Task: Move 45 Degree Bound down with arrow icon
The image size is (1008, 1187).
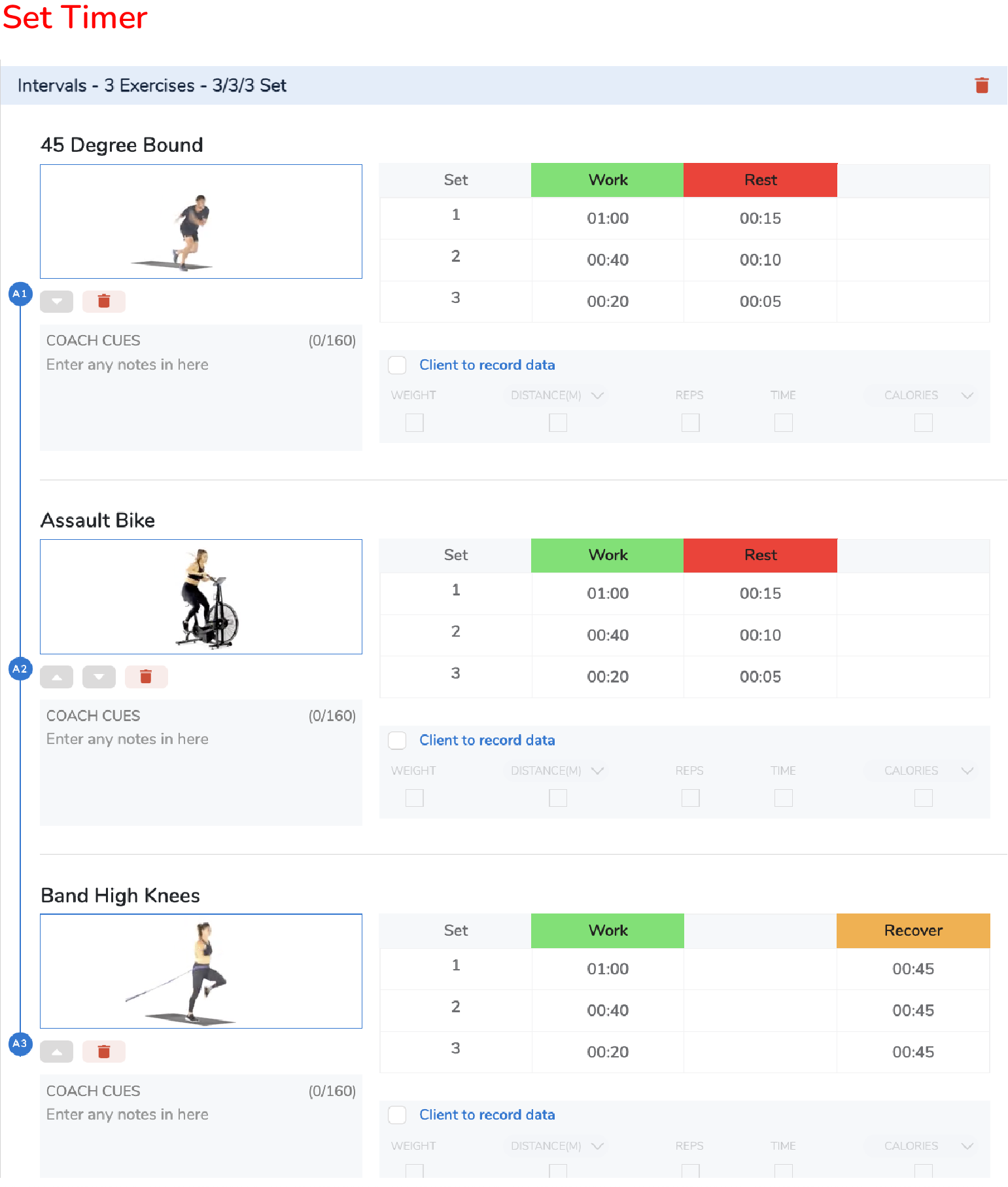Action: pyautogui.click(x=57, y=302)
